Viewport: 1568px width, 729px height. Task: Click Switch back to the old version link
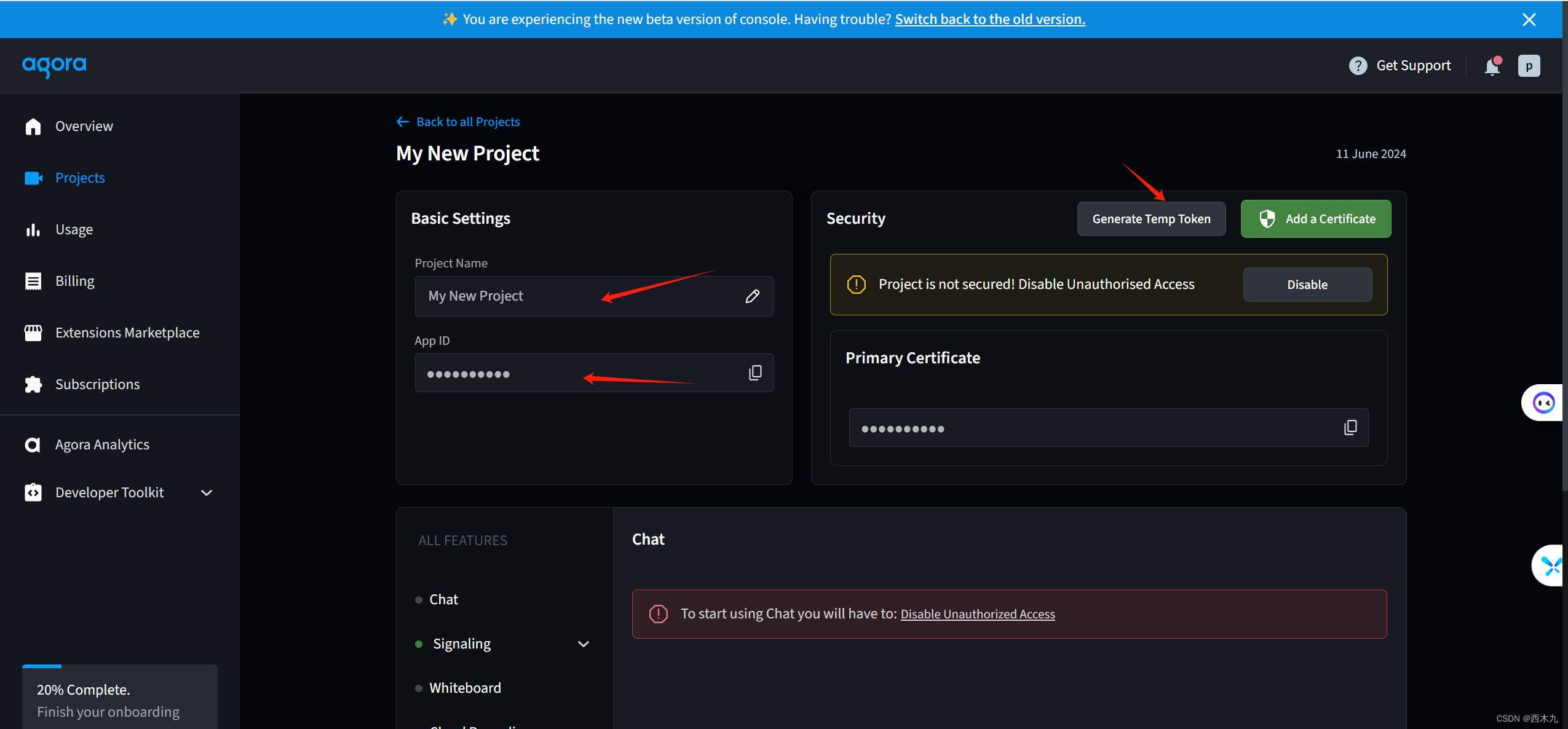pyautogui.click(x=990, y=19)
